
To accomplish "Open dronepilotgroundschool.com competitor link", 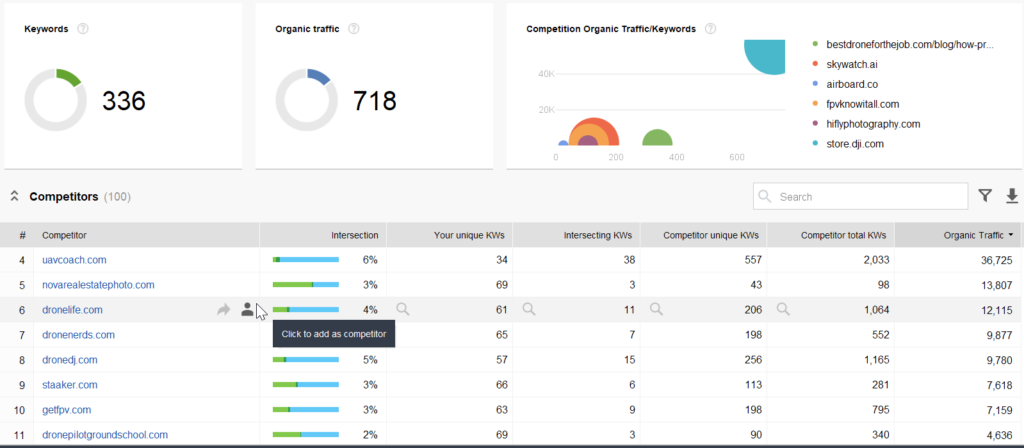I will [x=105, y=435].
